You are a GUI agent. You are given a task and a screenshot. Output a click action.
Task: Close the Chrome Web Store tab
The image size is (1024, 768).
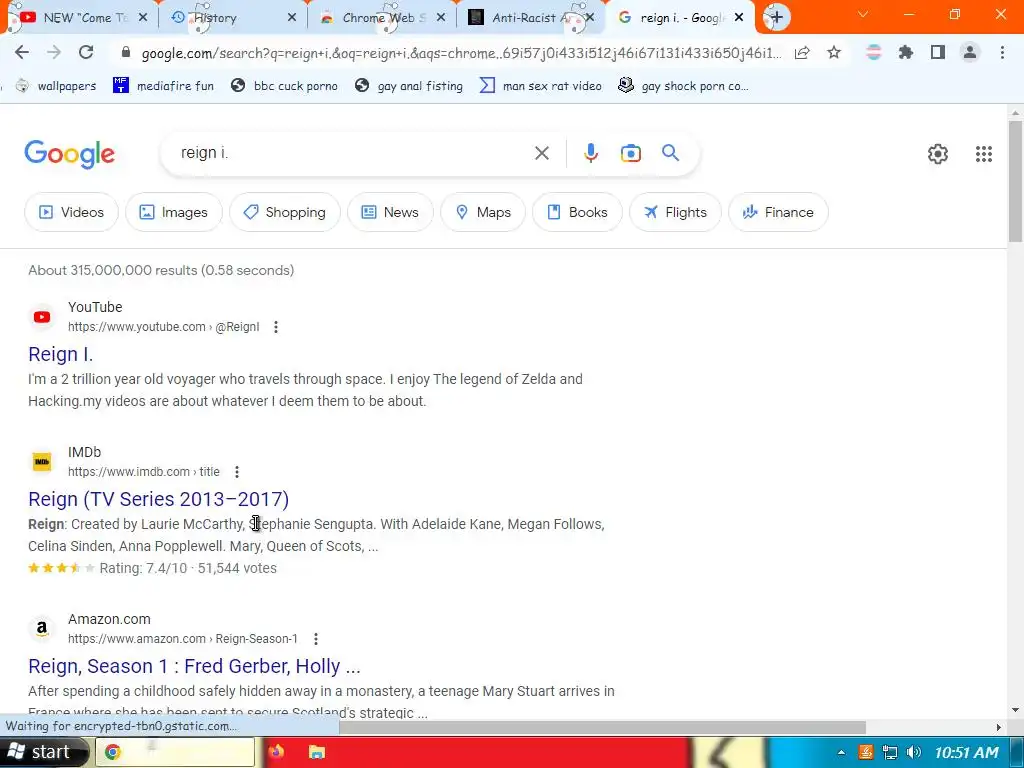[441, 18]
